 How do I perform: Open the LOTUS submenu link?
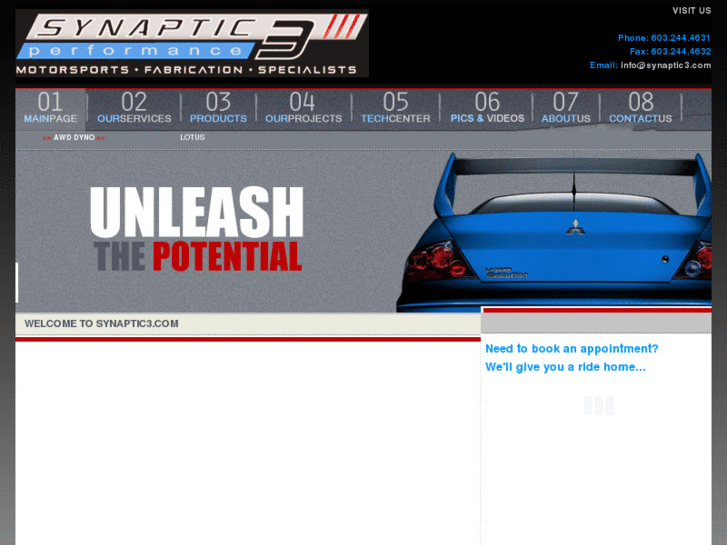192,137
